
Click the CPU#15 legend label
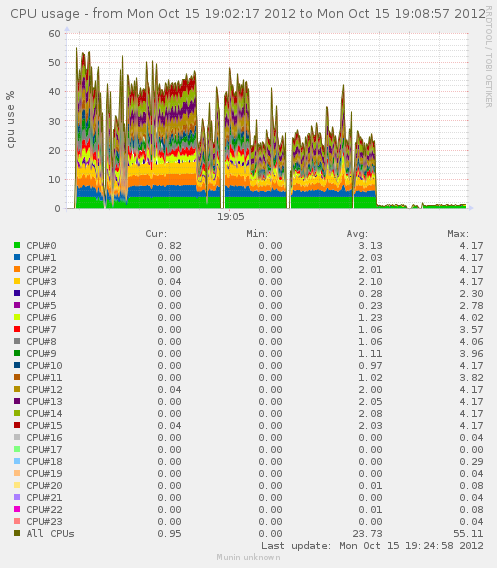[x=44, y=425]
